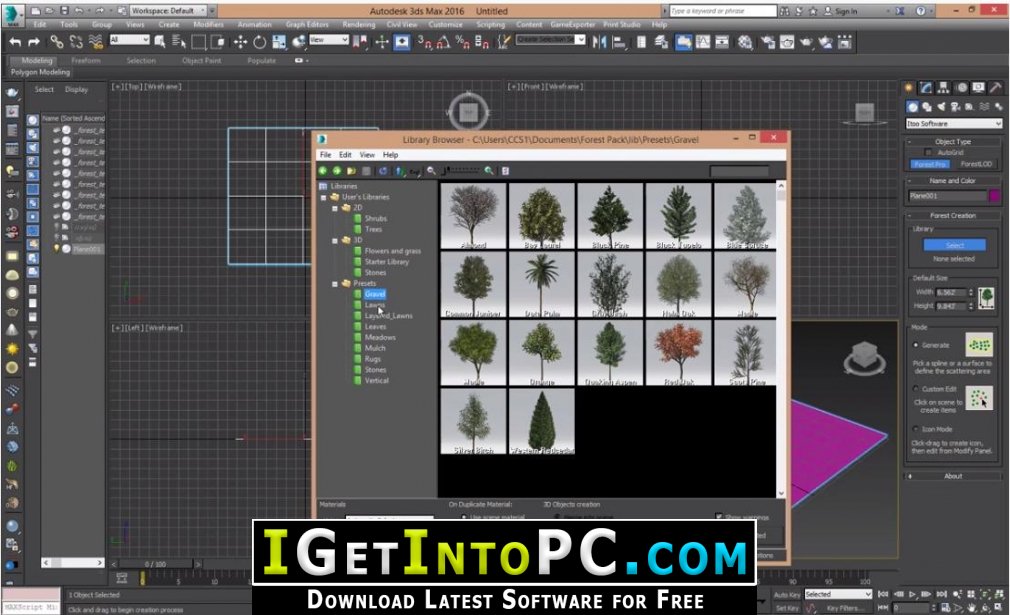
Task: Open the Workspace: Default dropdown
Action: click(169, 11)
